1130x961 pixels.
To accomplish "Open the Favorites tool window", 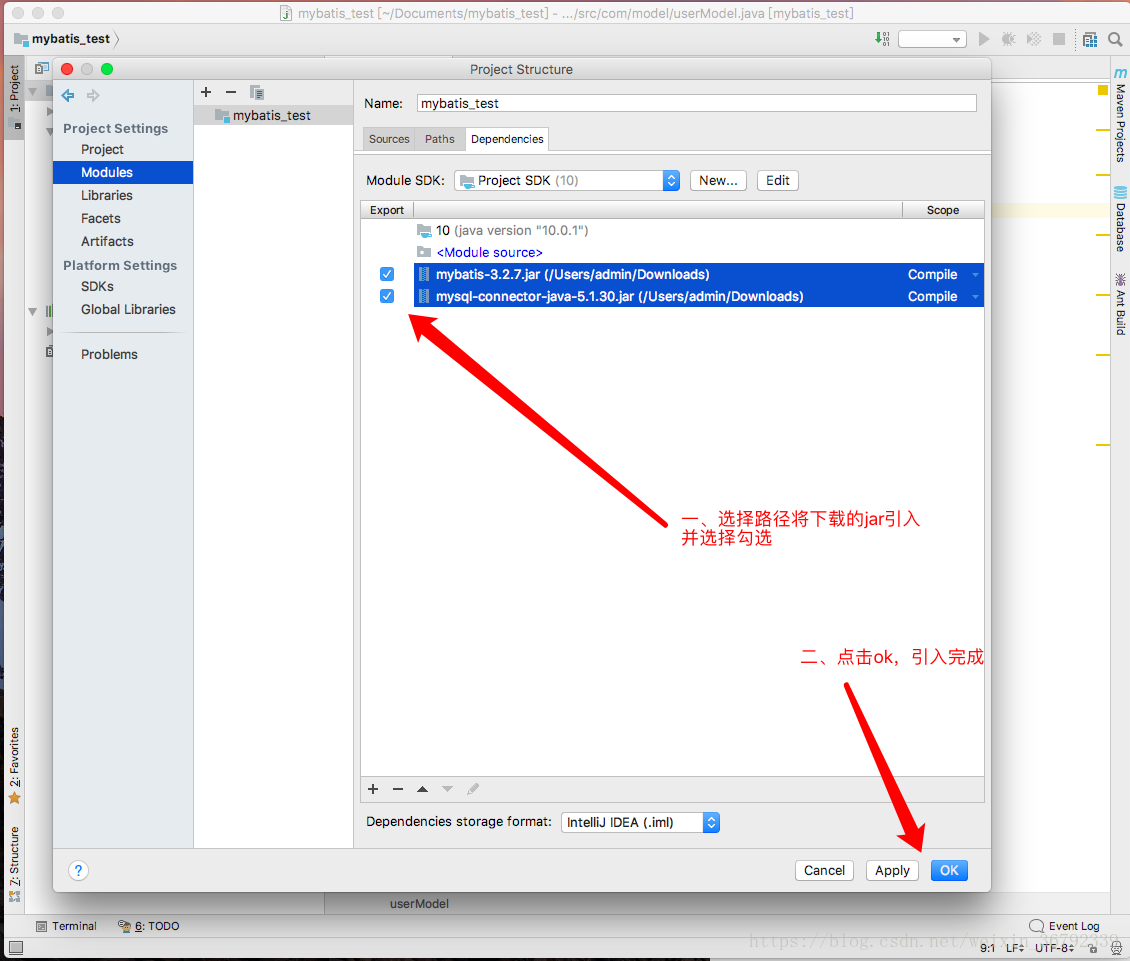I will [x=14, y=766].
